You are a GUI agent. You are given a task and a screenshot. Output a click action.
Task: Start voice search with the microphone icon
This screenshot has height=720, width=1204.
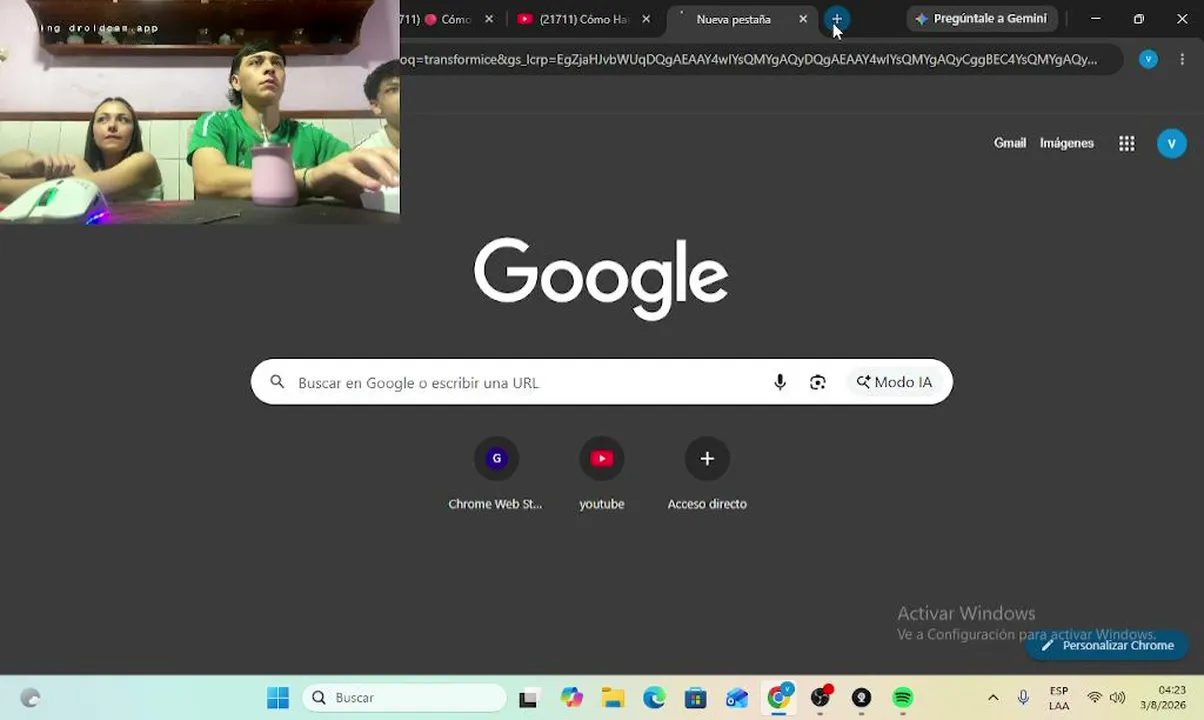point(780,382)
